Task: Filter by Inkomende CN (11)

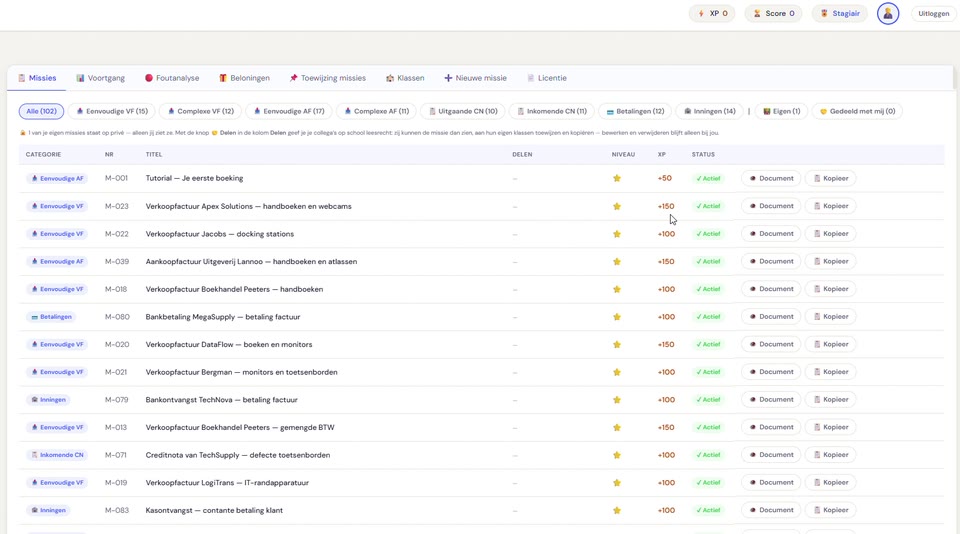Action: click(x=552, y=111)
